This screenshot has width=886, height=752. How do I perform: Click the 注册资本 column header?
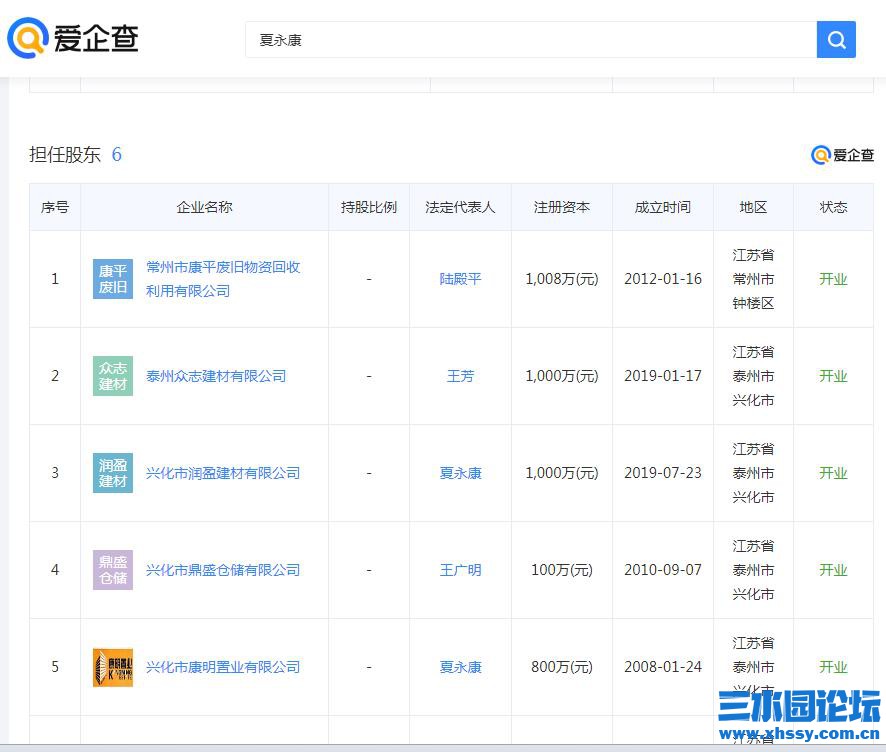pos(562,207)
